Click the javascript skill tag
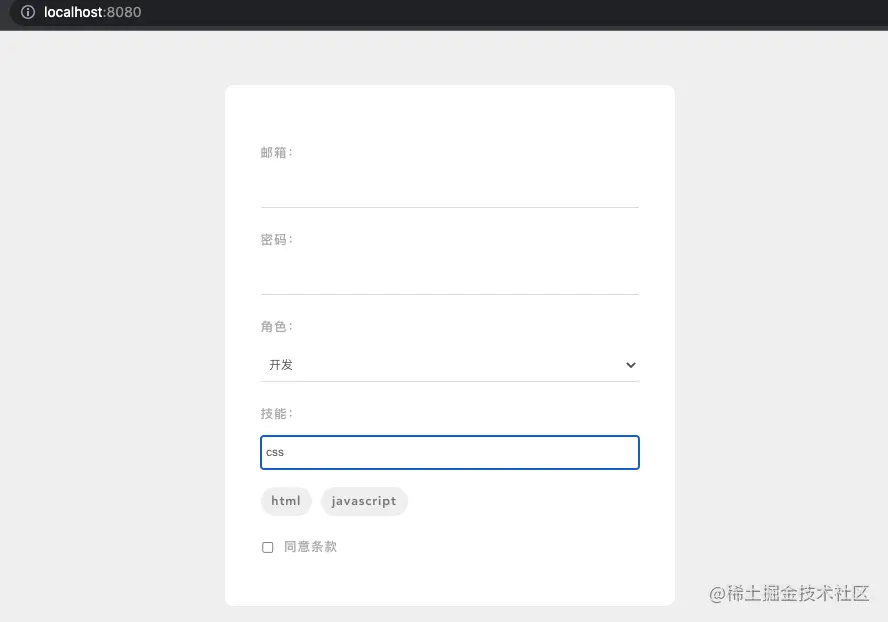888x622 pixels. click(x=364, y=501)
